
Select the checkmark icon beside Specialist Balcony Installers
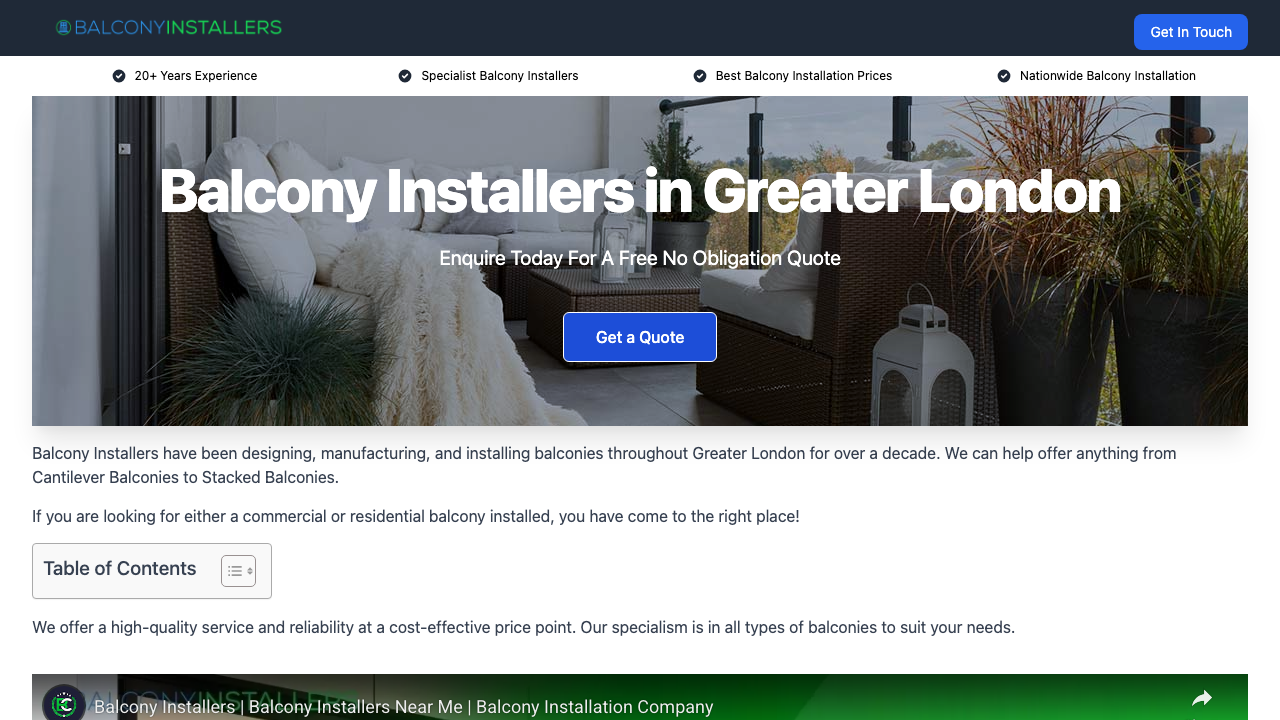[x=405, y=75]
